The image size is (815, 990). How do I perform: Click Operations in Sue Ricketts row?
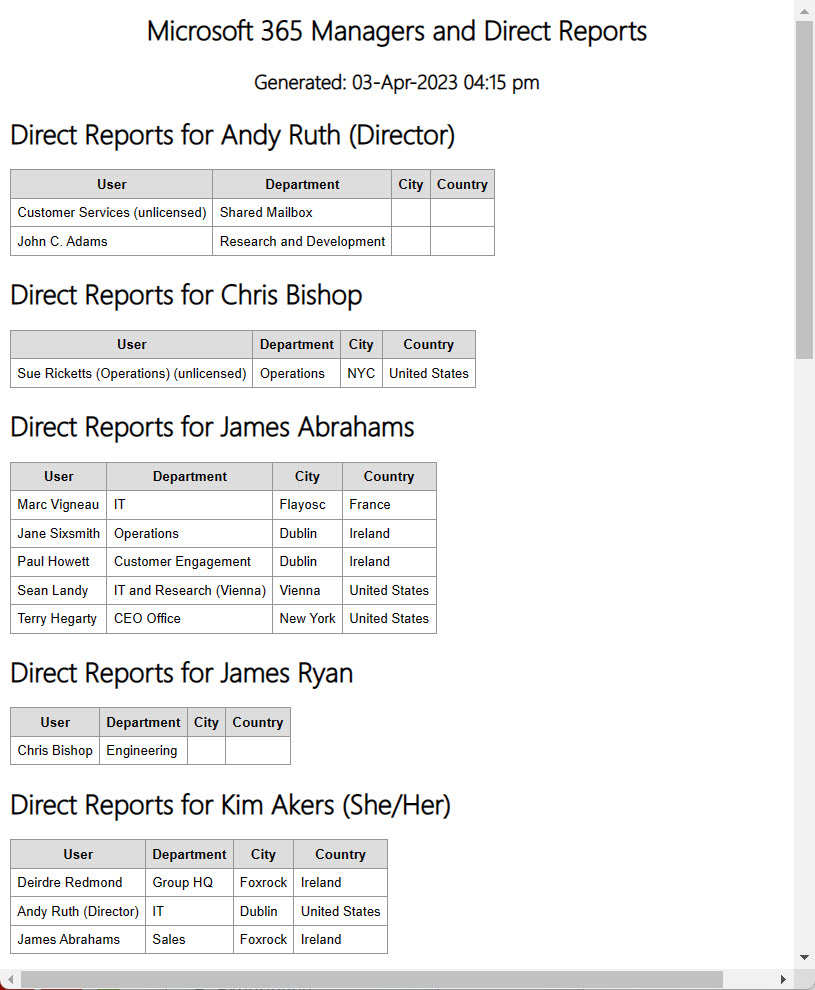point(297,373)
